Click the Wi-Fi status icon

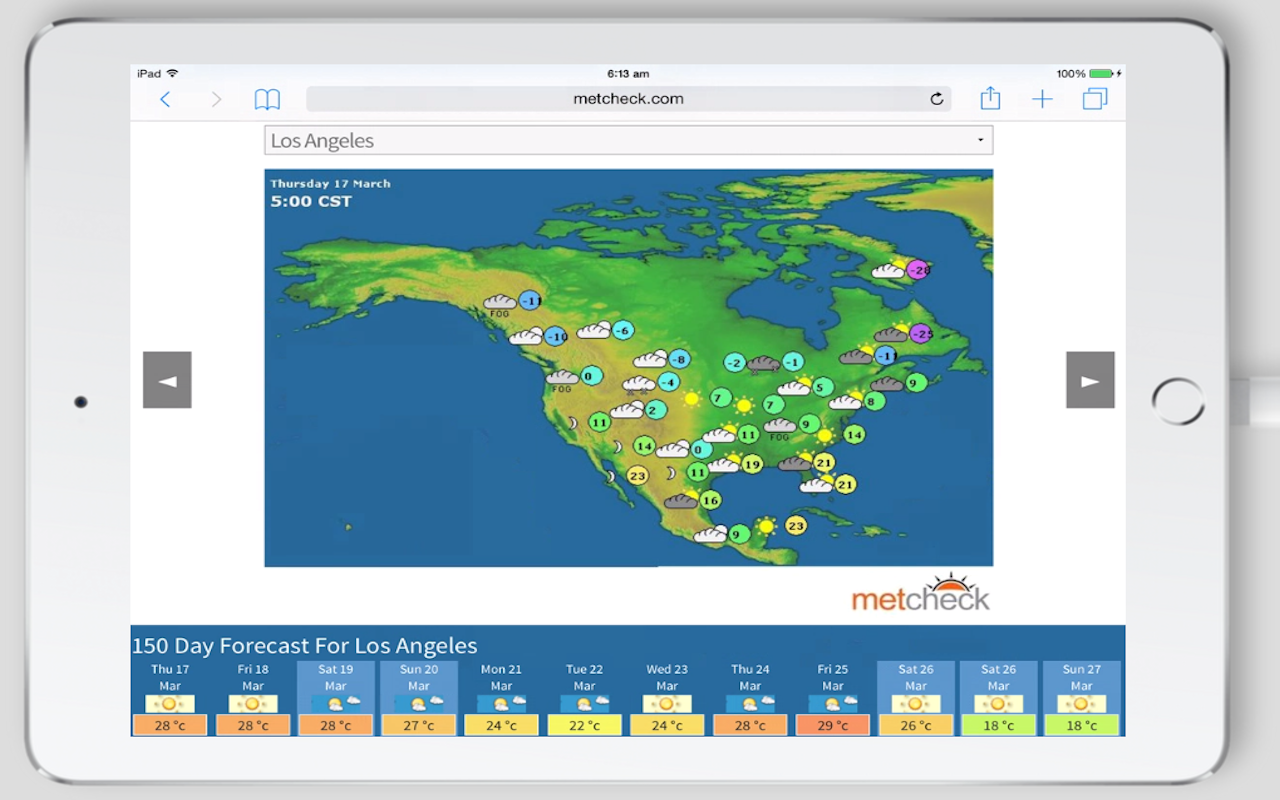point(170,73)
